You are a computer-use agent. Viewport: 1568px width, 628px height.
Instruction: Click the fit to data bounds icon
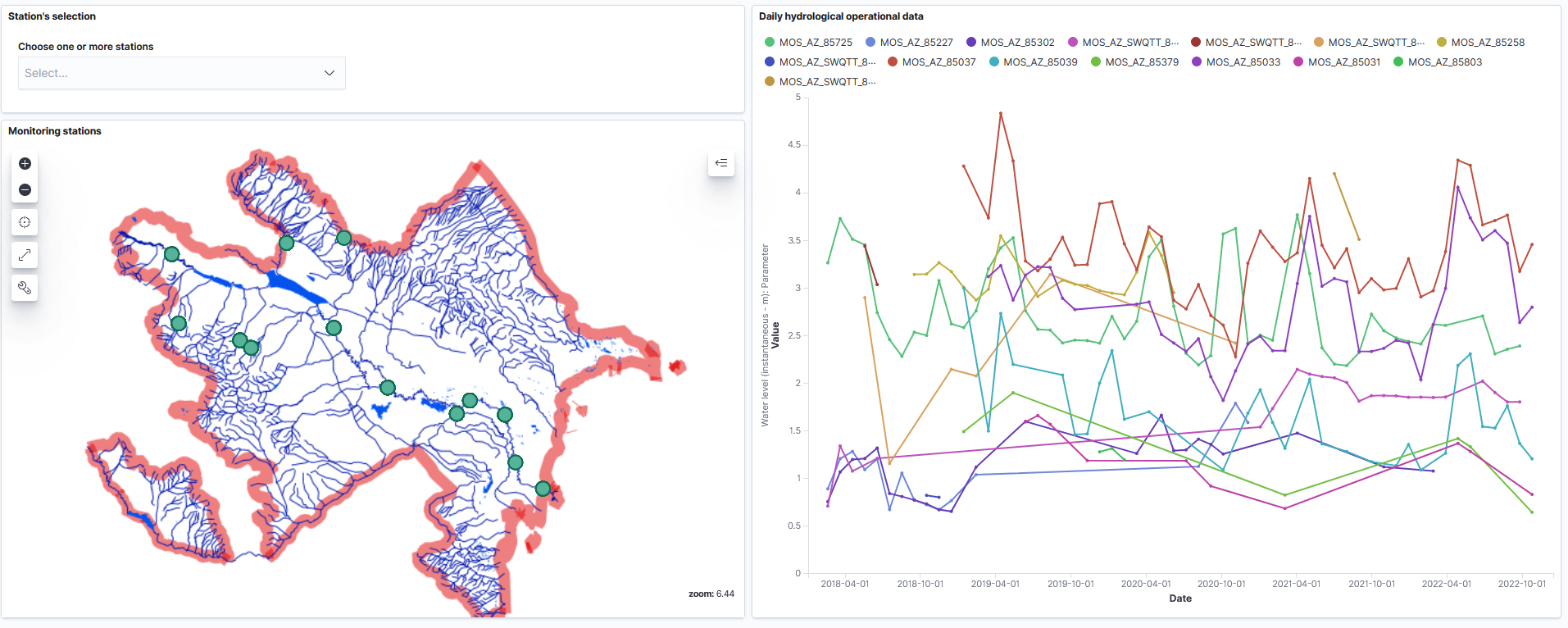point(25,222)
